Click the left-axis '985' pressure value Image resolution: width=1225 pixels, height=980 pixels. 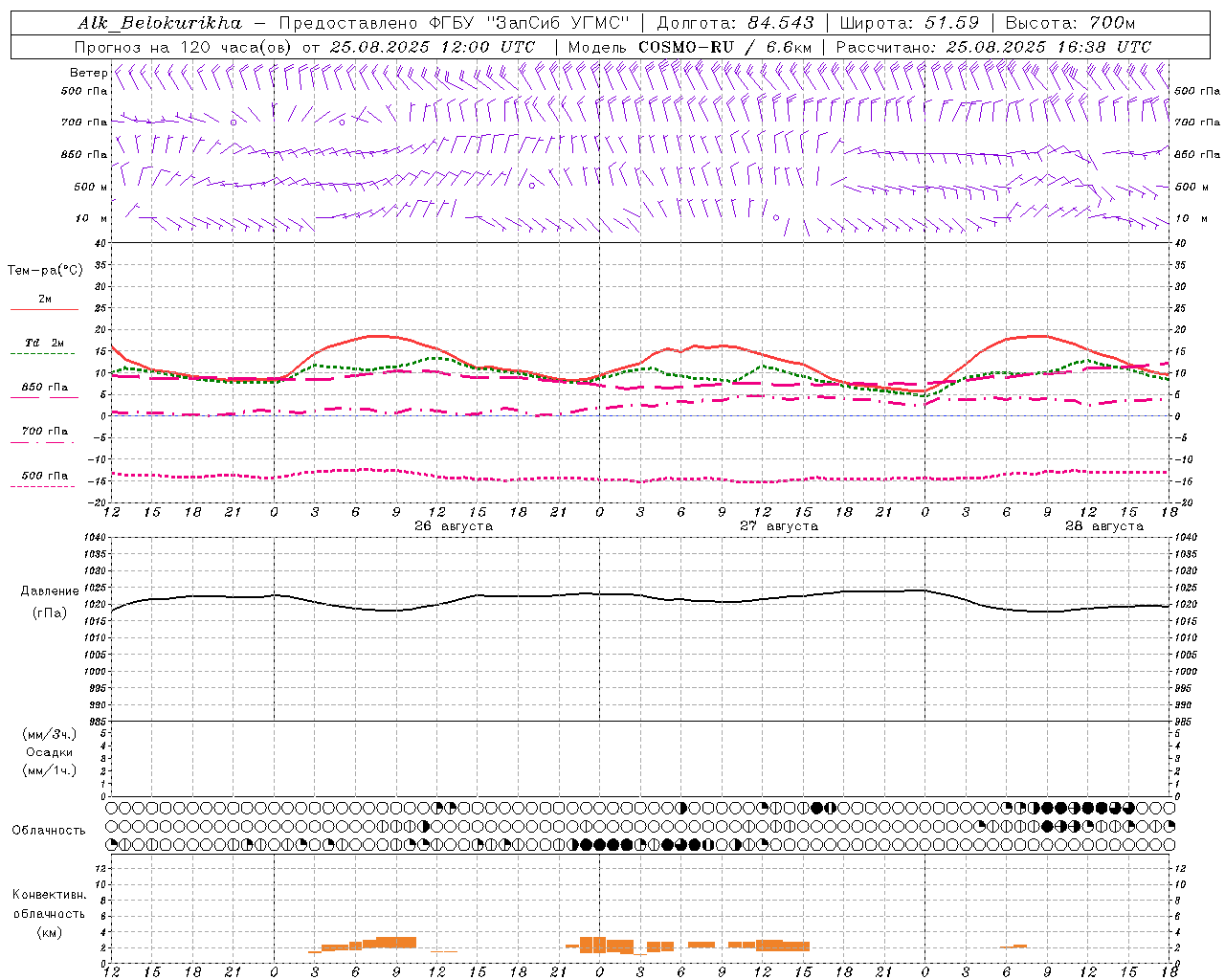pyautogui.click(x=97, y=722)
